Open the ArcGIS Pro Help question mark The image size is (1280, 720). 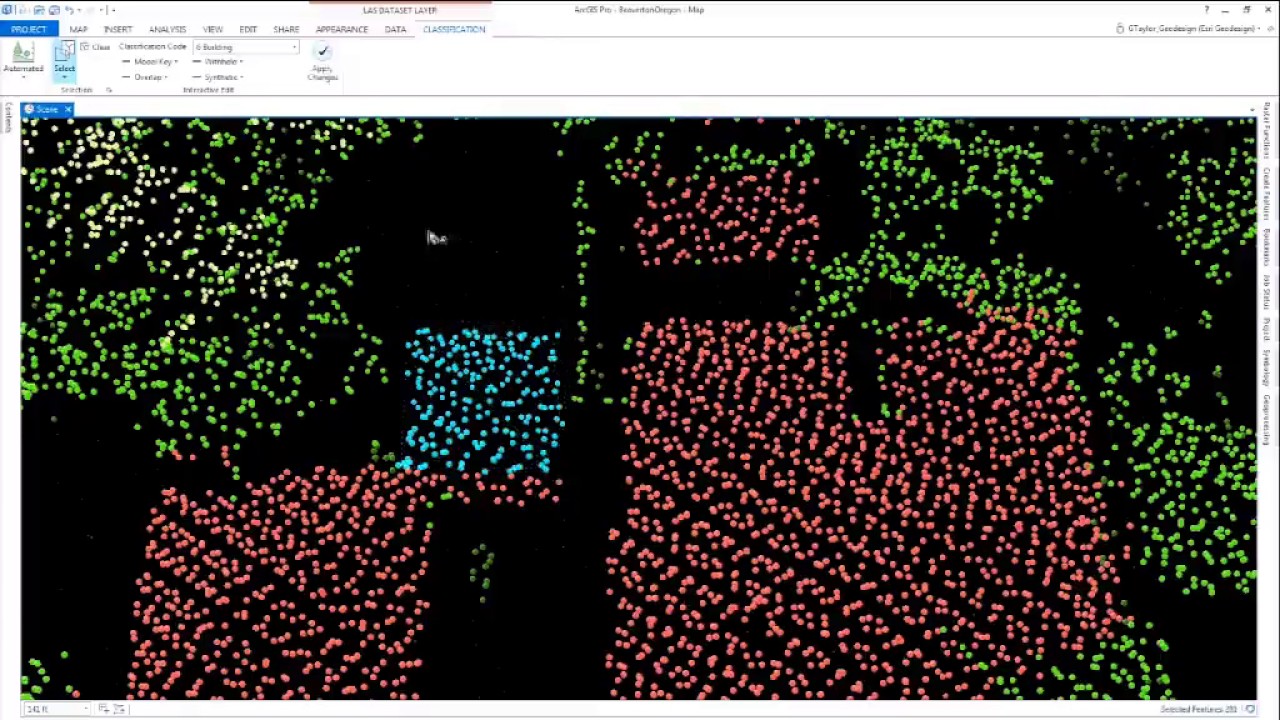point(1206,10)
